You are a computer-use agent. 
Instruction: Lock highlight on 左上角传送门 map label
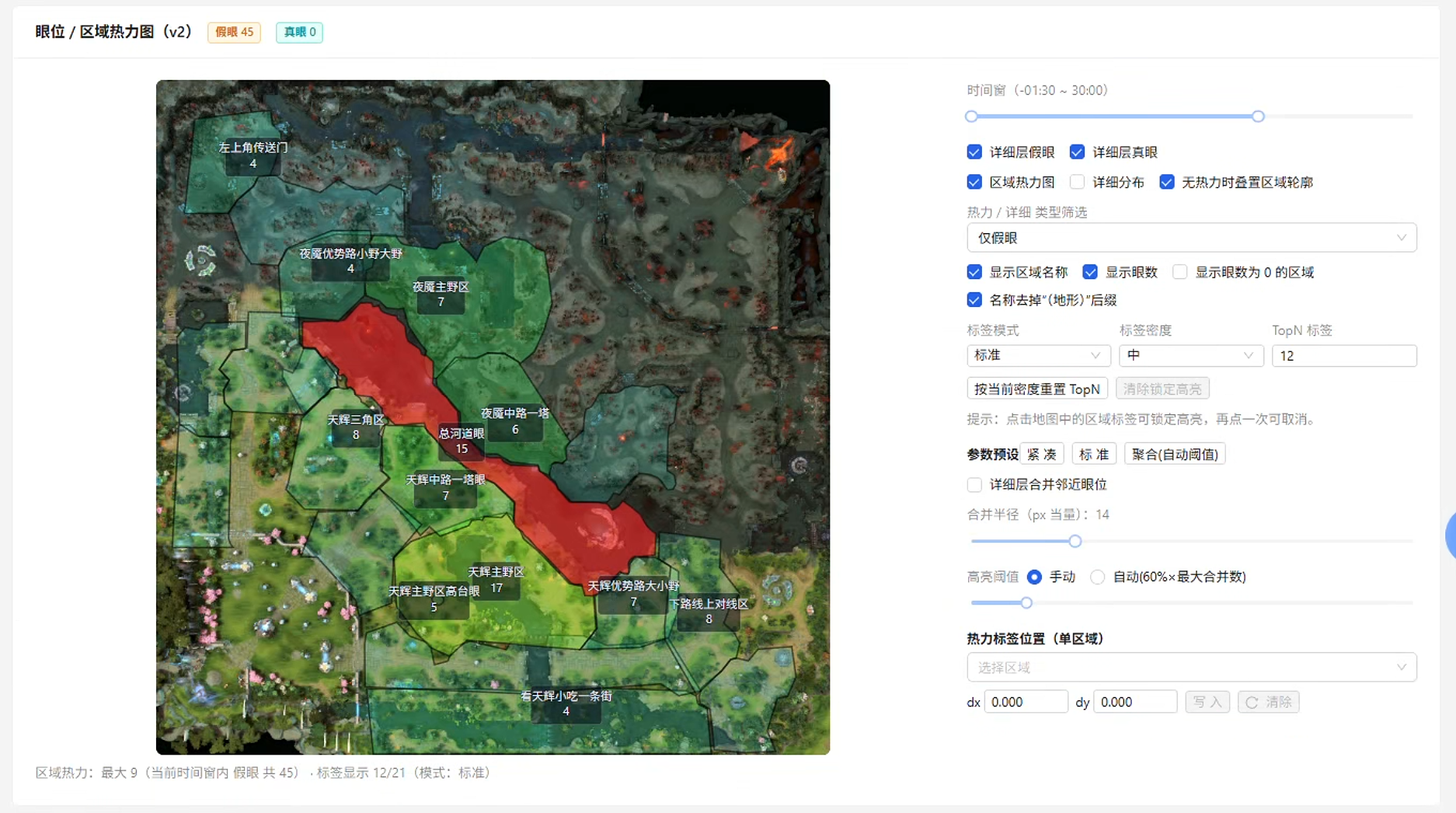pyautogui.click(x=253, y=155)
